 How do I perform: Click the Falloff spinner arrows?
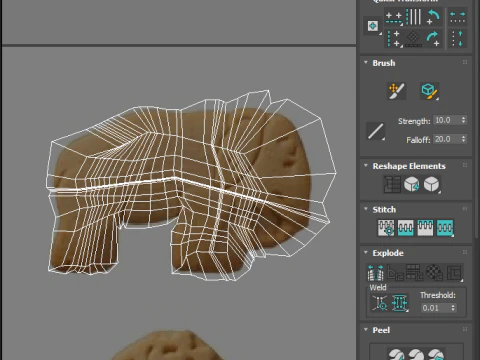[x=463, y=139]
